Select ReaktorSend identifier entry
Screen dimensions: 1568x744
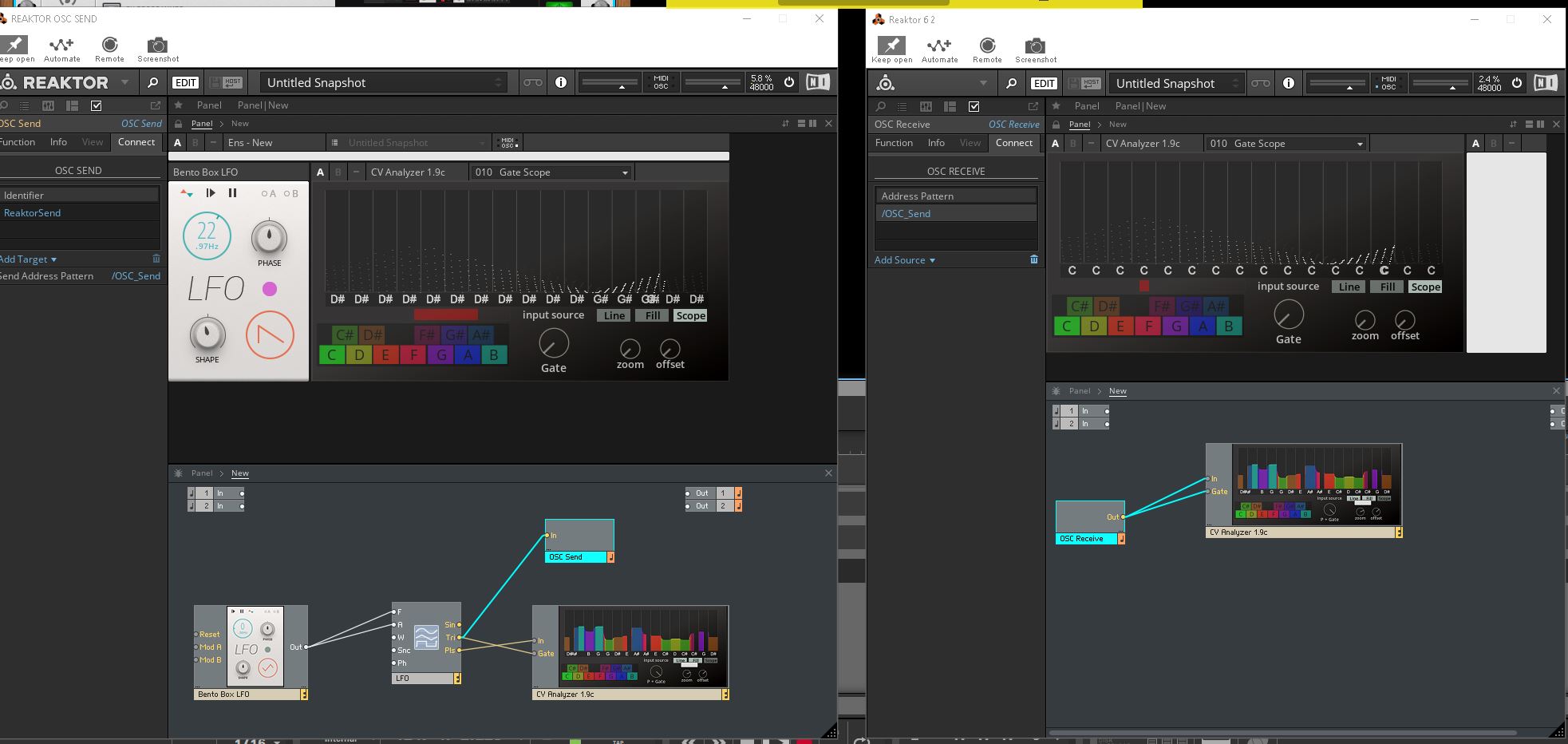click(x=80, y=212)
